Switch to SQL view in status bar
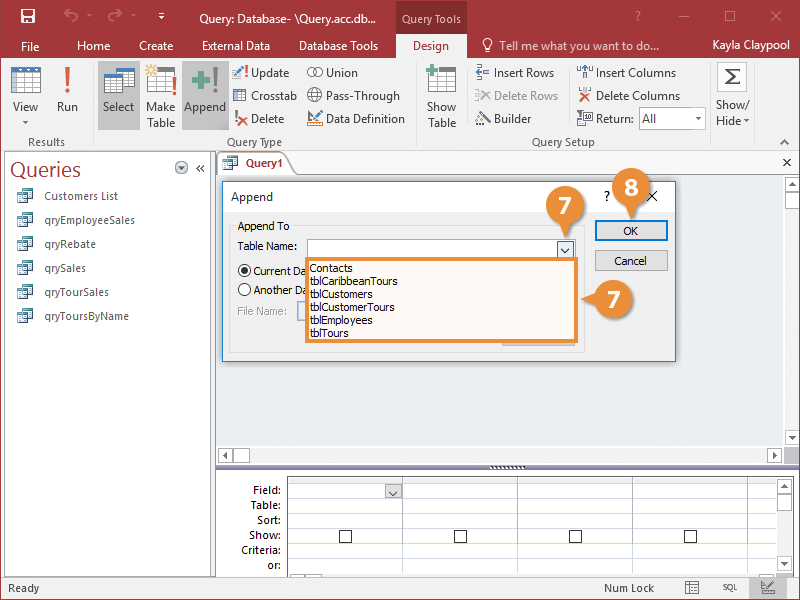This screenshot has width=800, height=600. click(730, 588)
